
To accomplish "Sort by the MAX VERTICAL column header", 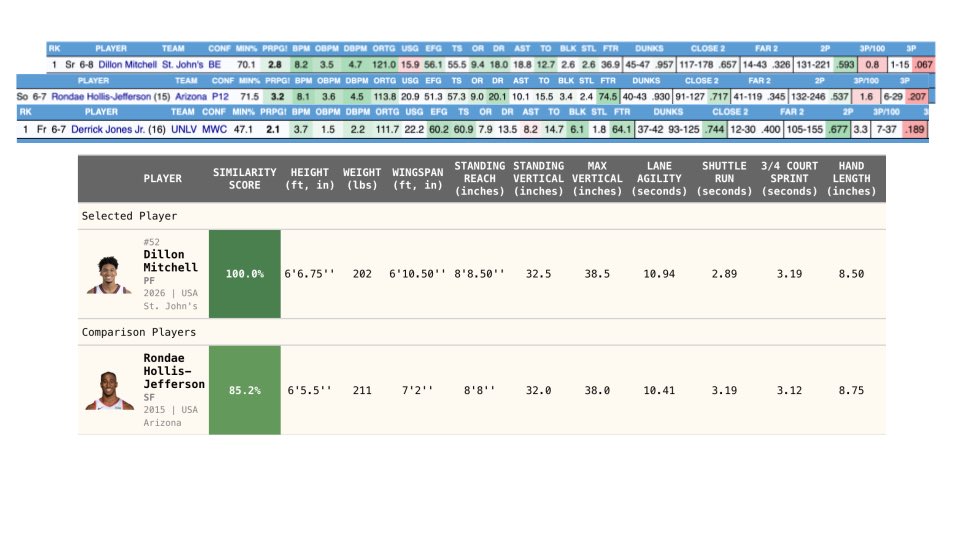I will tap(597, 178).
